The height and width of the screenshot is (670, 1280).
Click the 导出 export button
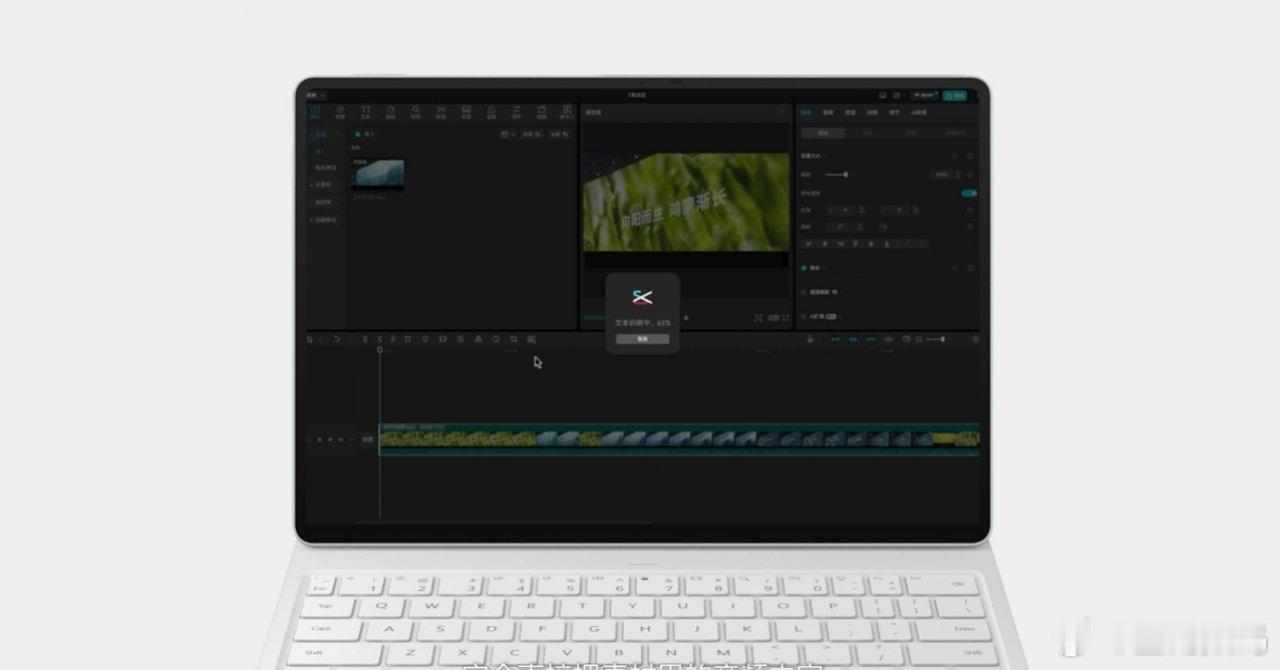click(x=955, y=95)
